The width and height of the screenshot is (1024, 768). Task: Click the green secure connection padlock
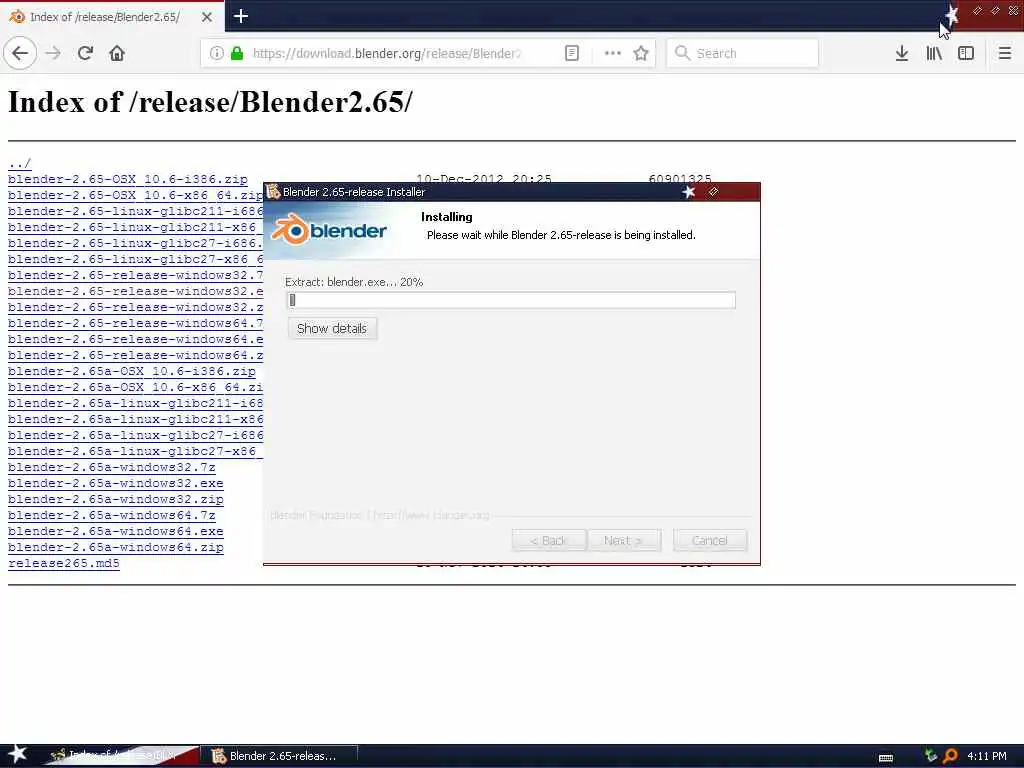tap(237, 53)
